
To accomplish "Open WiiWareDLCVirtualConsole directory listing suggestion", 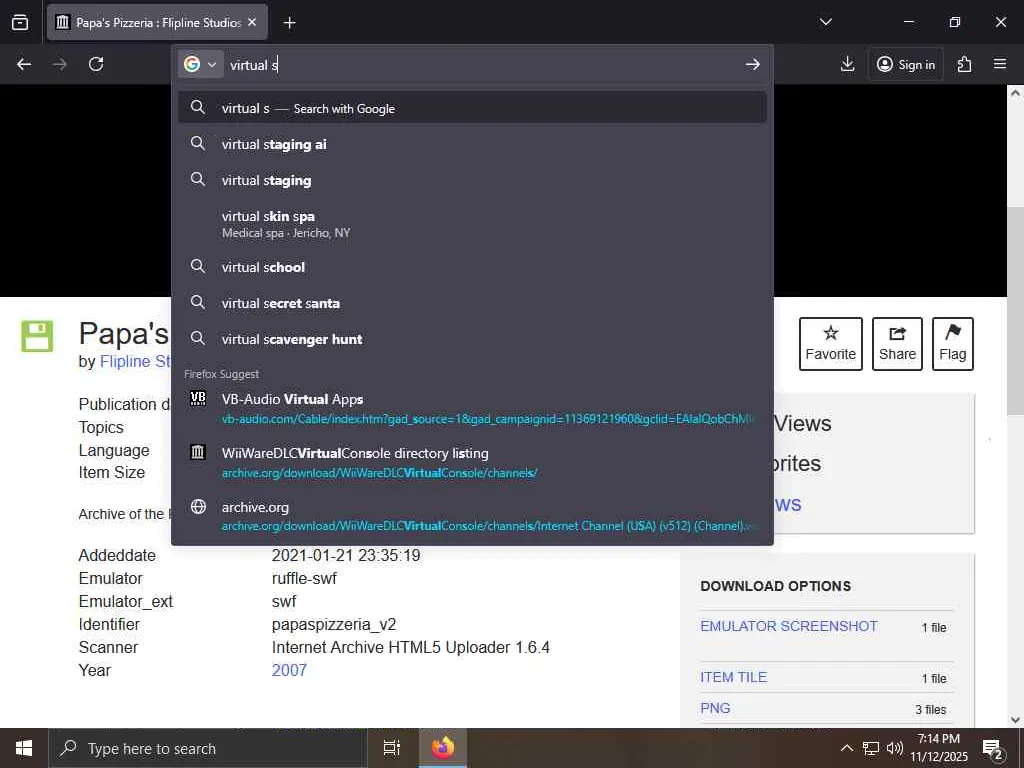I will [x=472, y=462].
